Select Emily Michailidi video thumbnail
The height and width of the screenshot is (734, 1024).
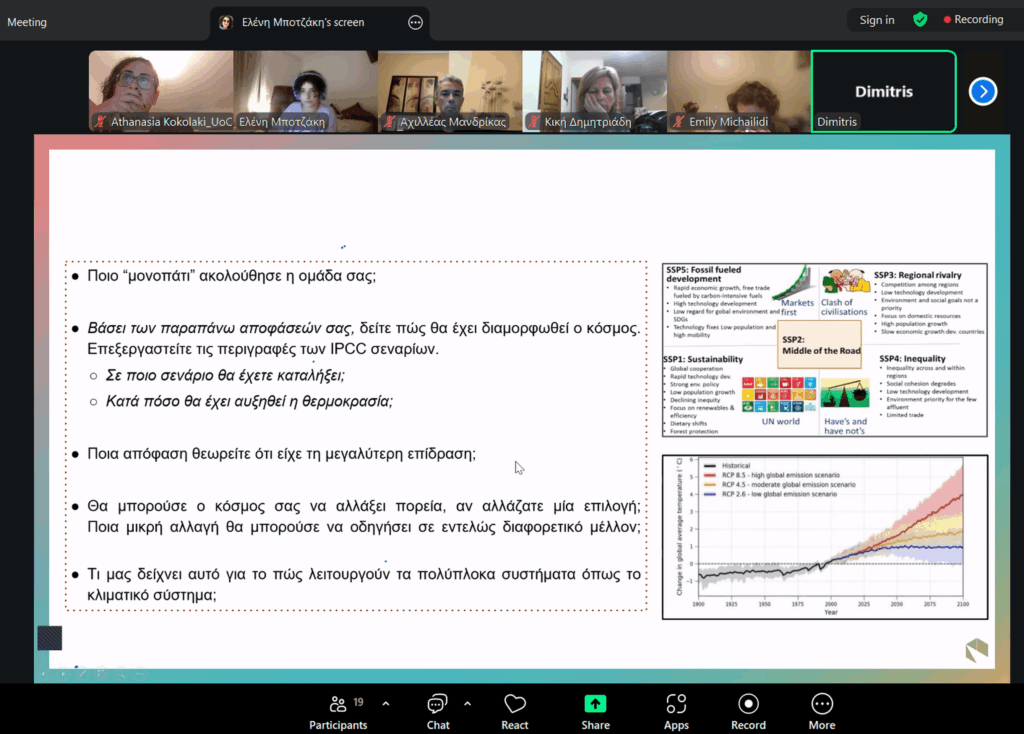(x=739, y=91)
